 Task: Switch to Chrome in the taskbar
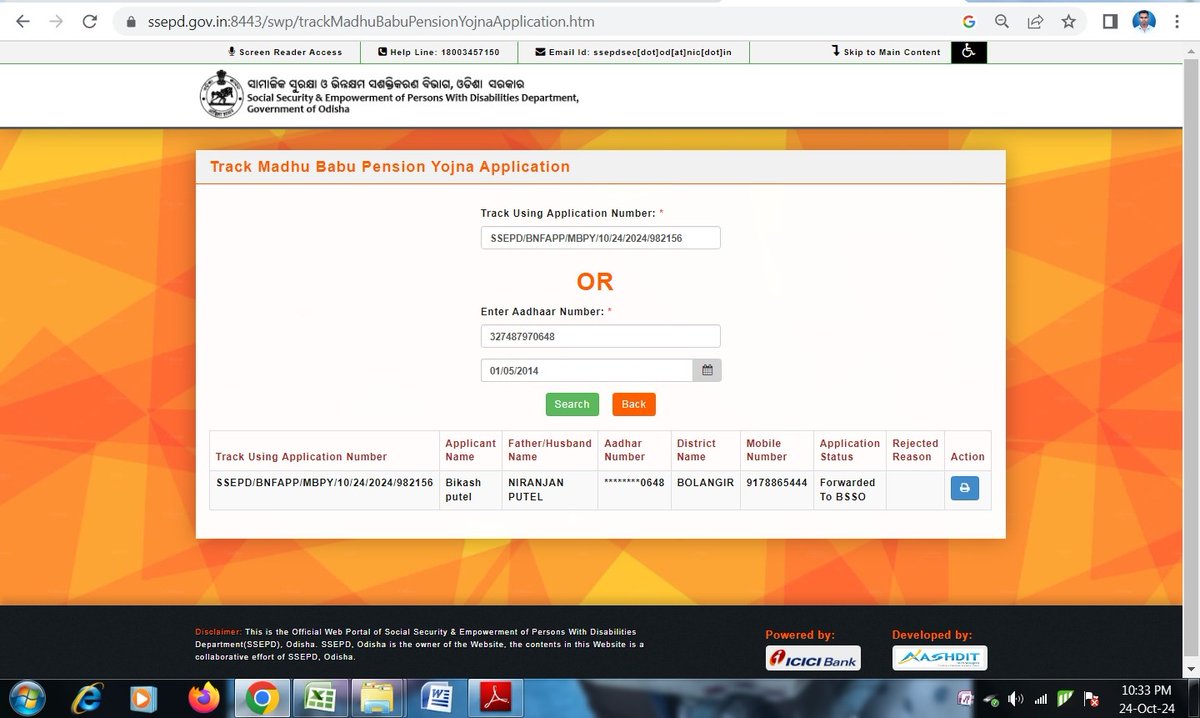pos(263,696)
